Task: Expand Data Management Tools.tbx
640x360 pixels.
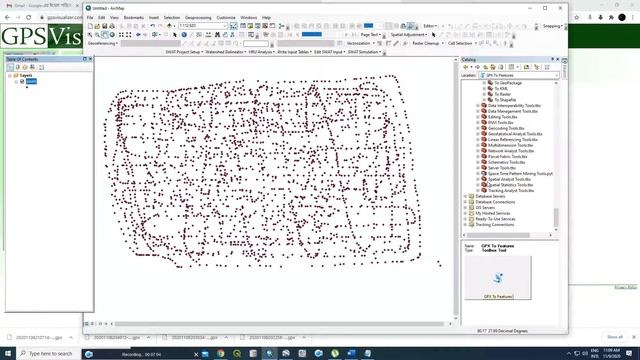Action: (478, 111)
